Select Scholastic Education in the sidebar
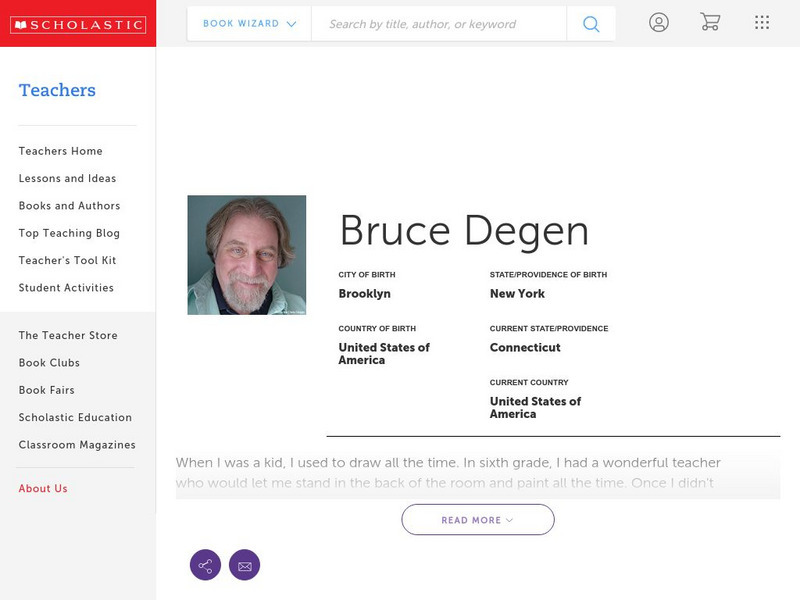Screen dimensions: 800x600 click(75, 417)
